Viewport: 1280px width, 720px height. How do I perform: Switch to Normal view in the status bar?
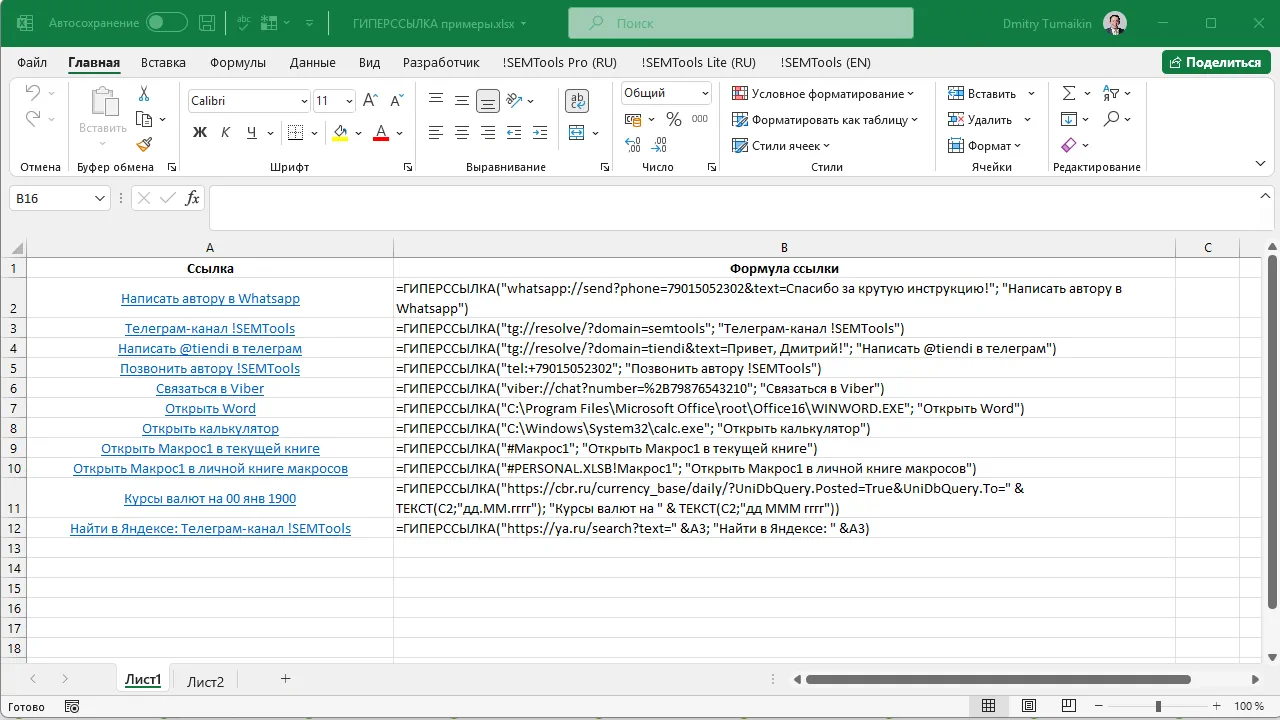[x=988, y=706]
